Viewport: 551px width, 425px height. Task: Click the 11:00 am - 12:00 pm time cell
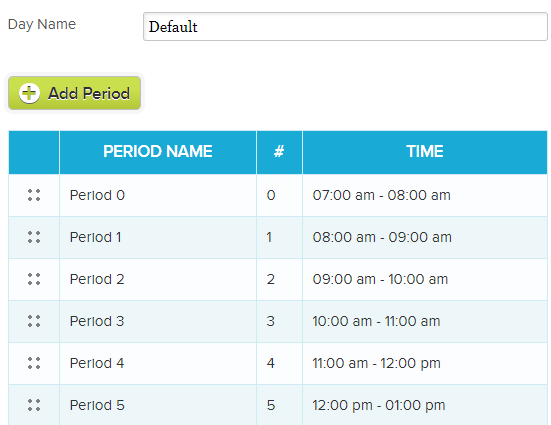coord(424,363)
